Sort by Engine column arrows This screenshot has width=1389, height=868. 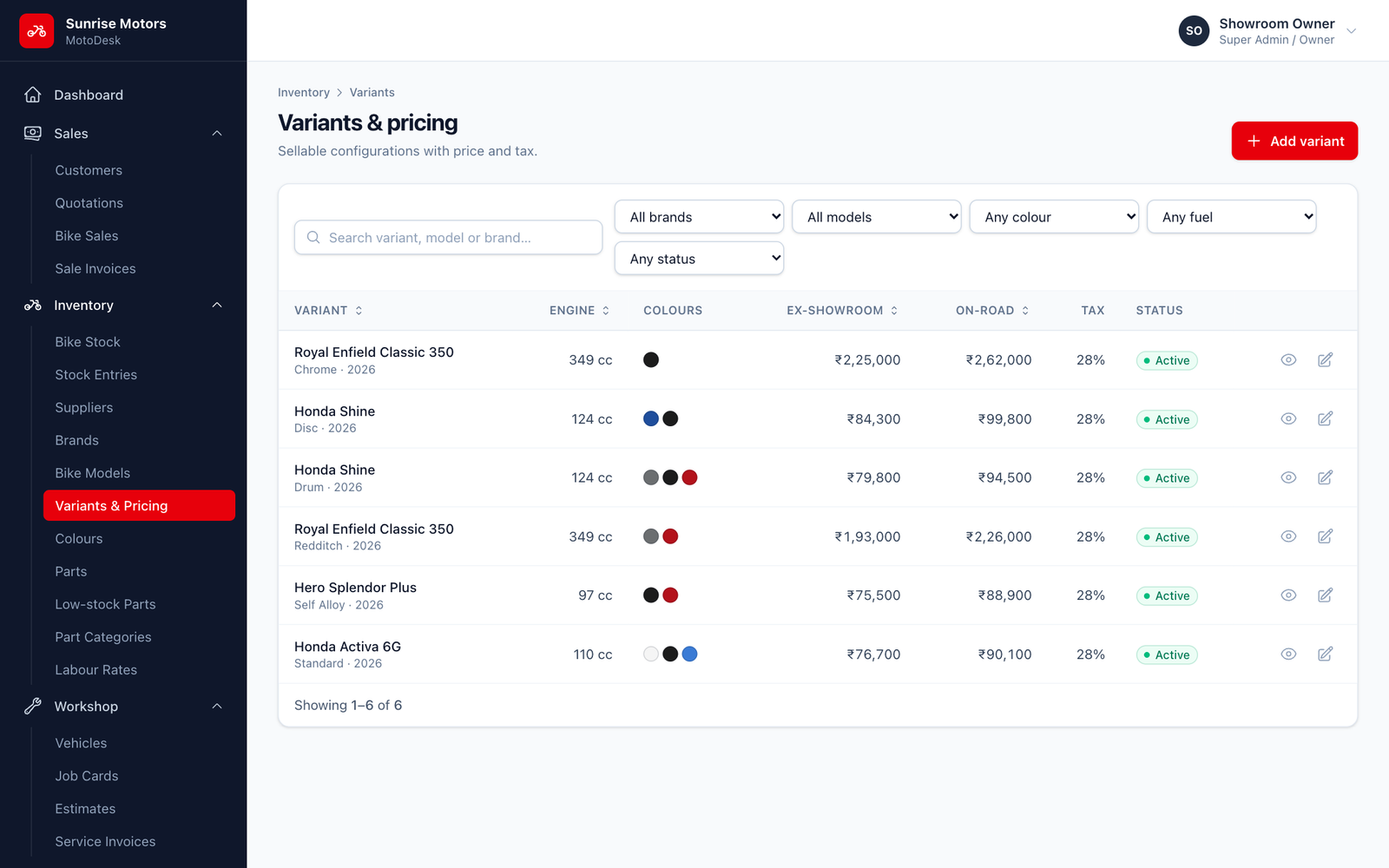606,311
